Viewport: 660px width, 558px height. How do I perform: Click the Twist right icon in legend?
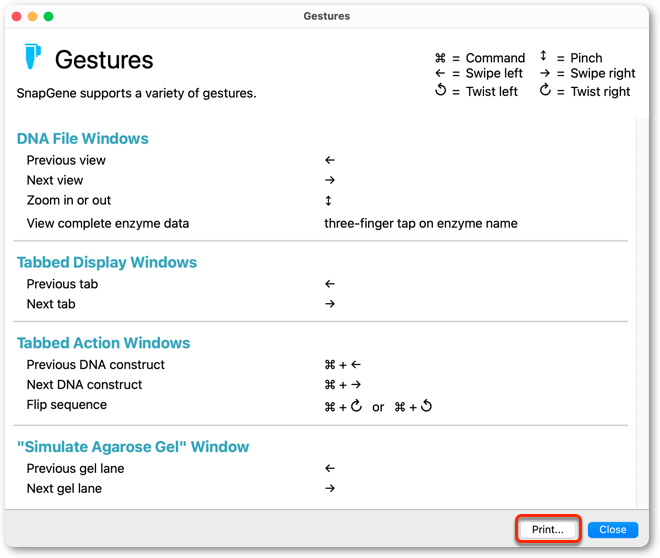[x=545, y=90]
